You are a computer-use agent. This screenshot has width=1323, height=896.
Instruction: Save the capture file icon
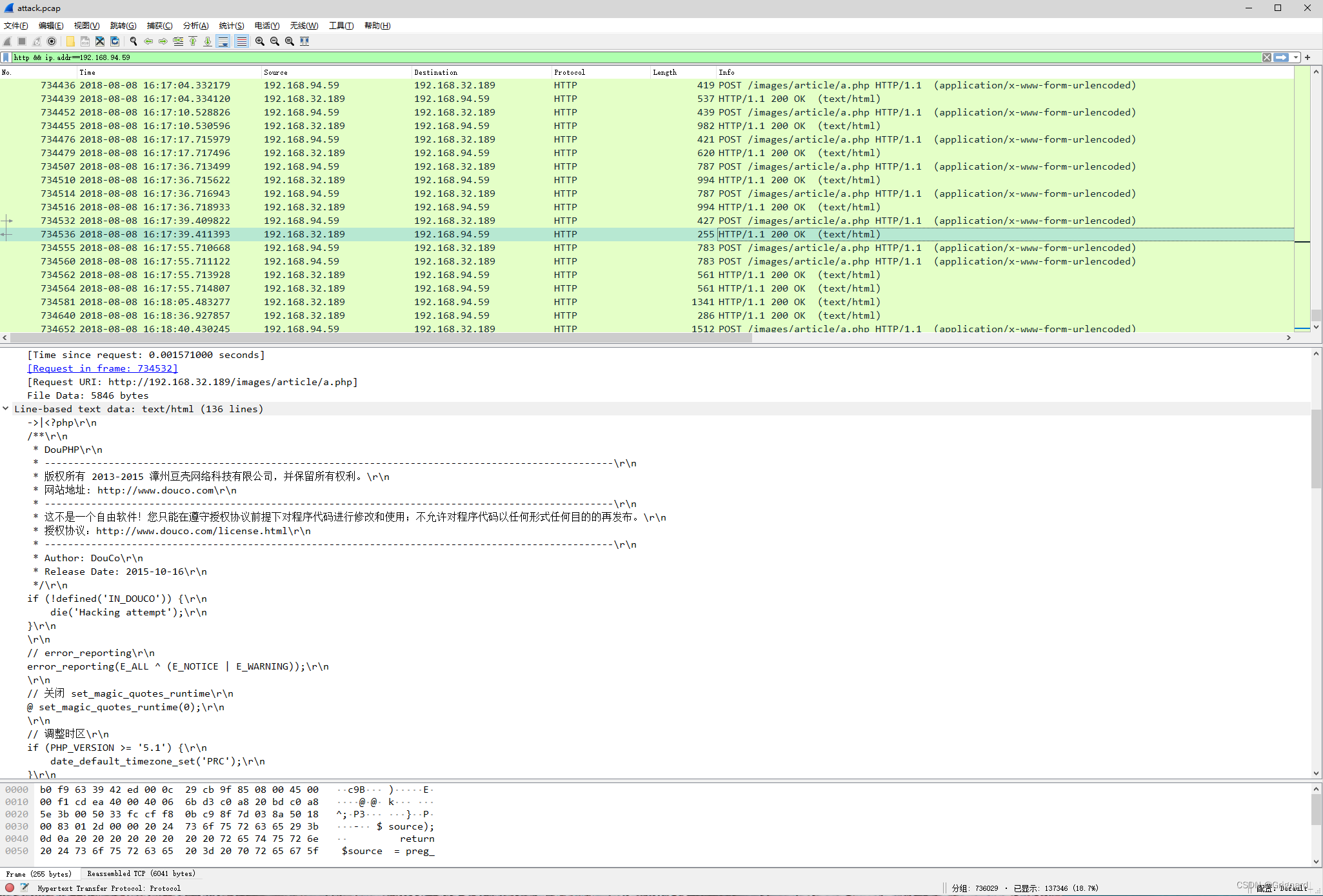coord(85,41)
